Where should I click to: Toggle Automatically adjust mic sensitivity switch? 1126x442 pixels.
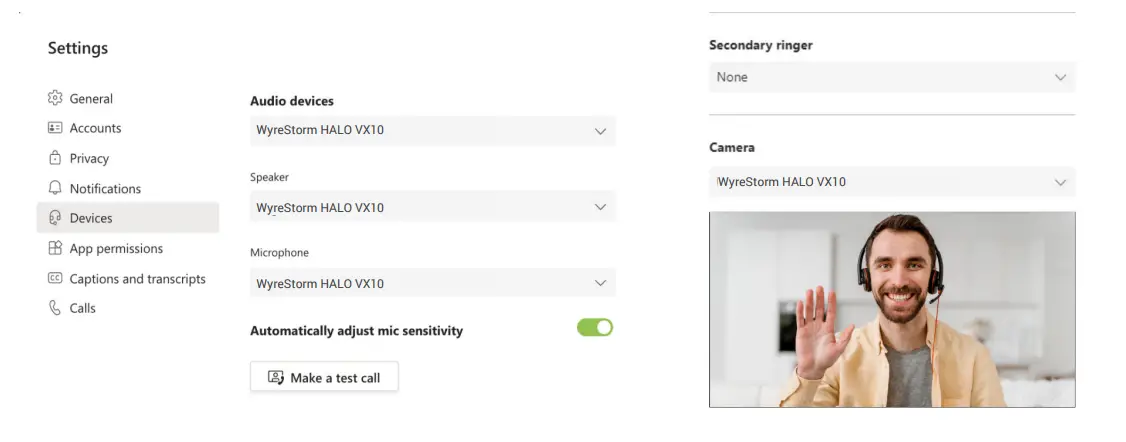pos(594,328)
